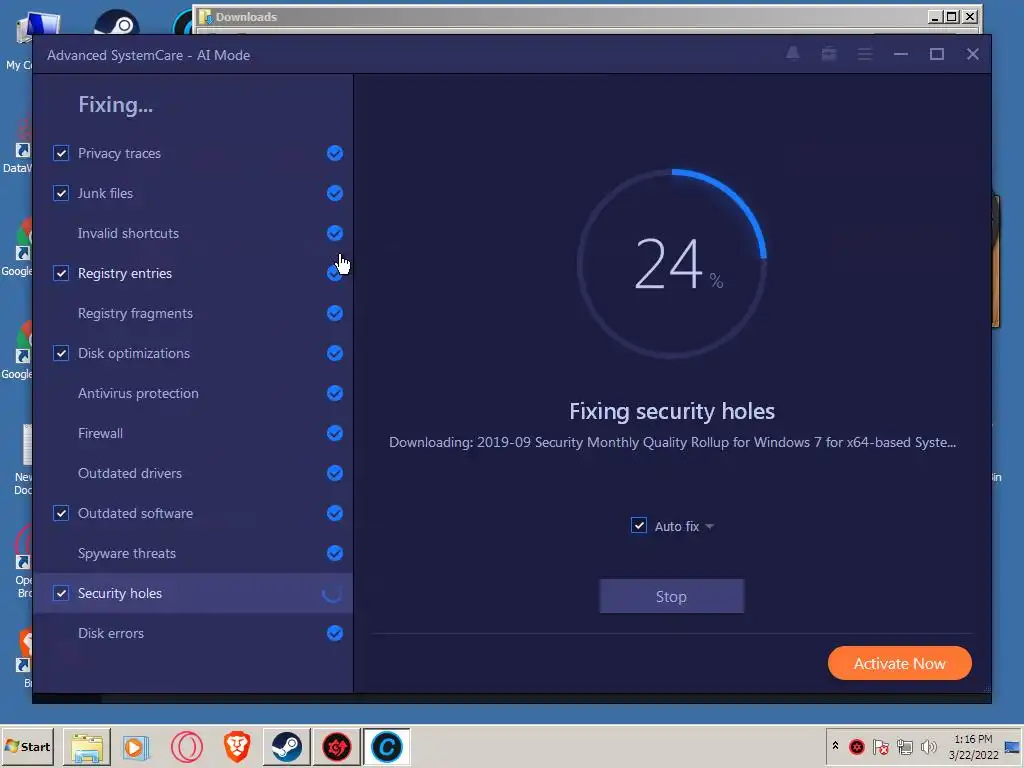Click the Action Center flag tray icon
The height and width of the screenshot is (768, 1024).
point(880,746)
